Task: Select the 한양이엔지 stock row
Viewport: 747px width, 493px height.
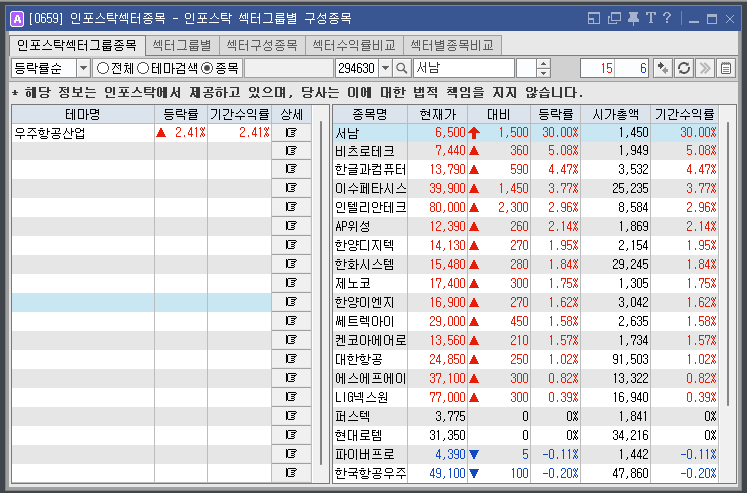Action: coord(525,302)
